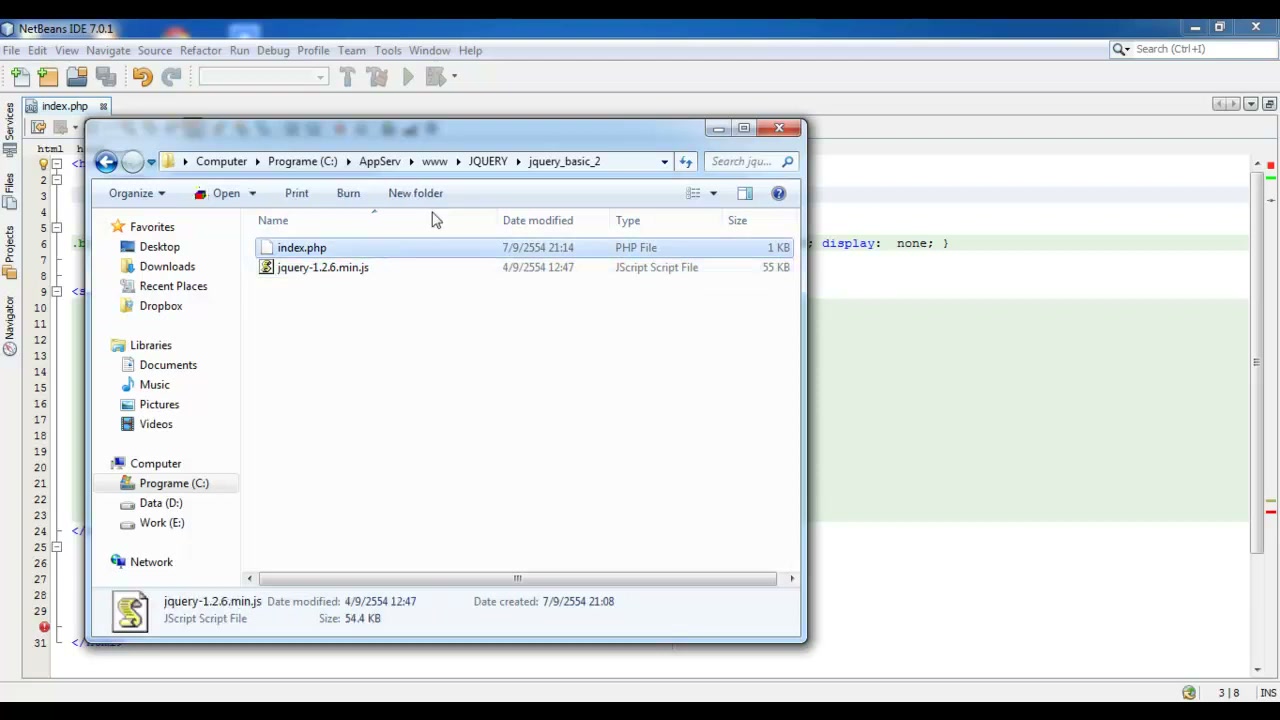
Task: Click the New folder button
Action: 415,193
